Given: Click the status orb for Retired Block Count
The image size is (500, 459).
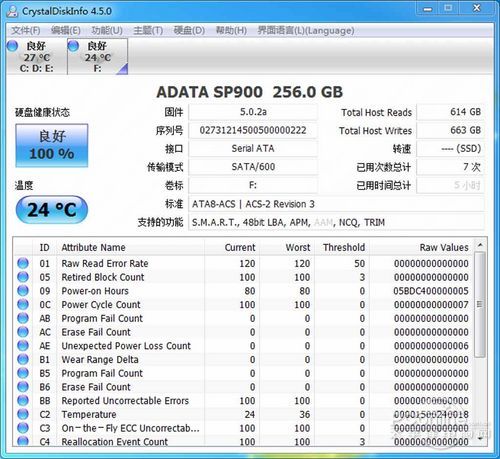Looking at the screenshot, I should click(23, 277).
